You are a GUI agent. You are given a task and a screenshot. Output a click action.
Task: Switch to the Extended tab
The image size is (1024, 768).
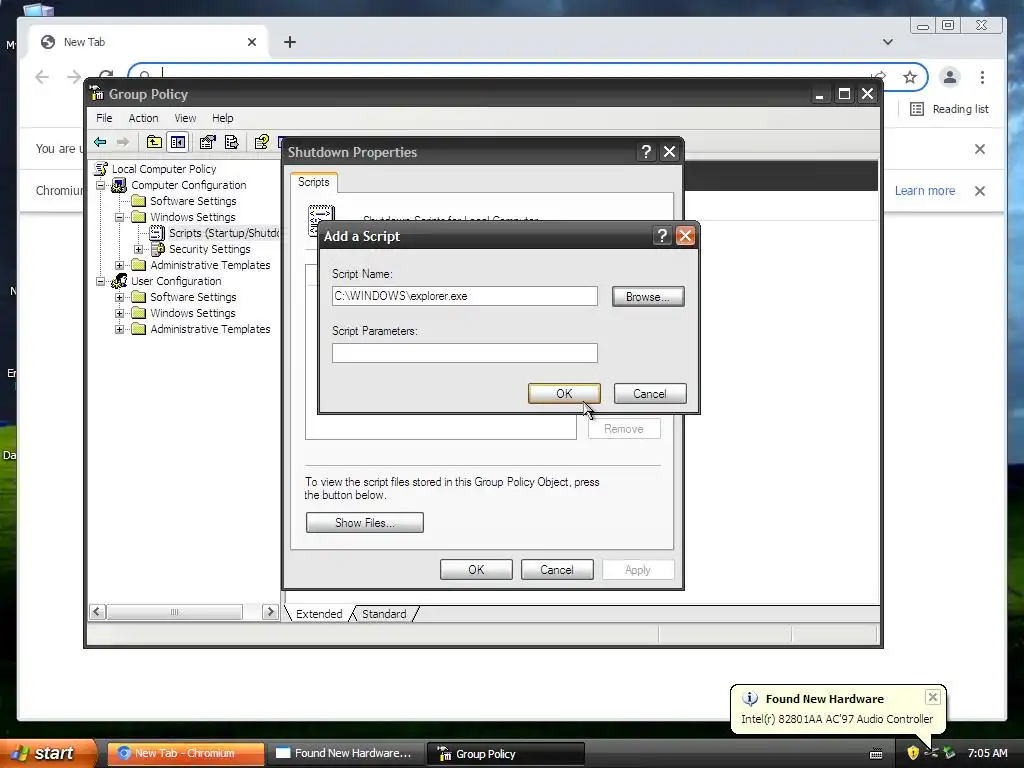(319, 614)
